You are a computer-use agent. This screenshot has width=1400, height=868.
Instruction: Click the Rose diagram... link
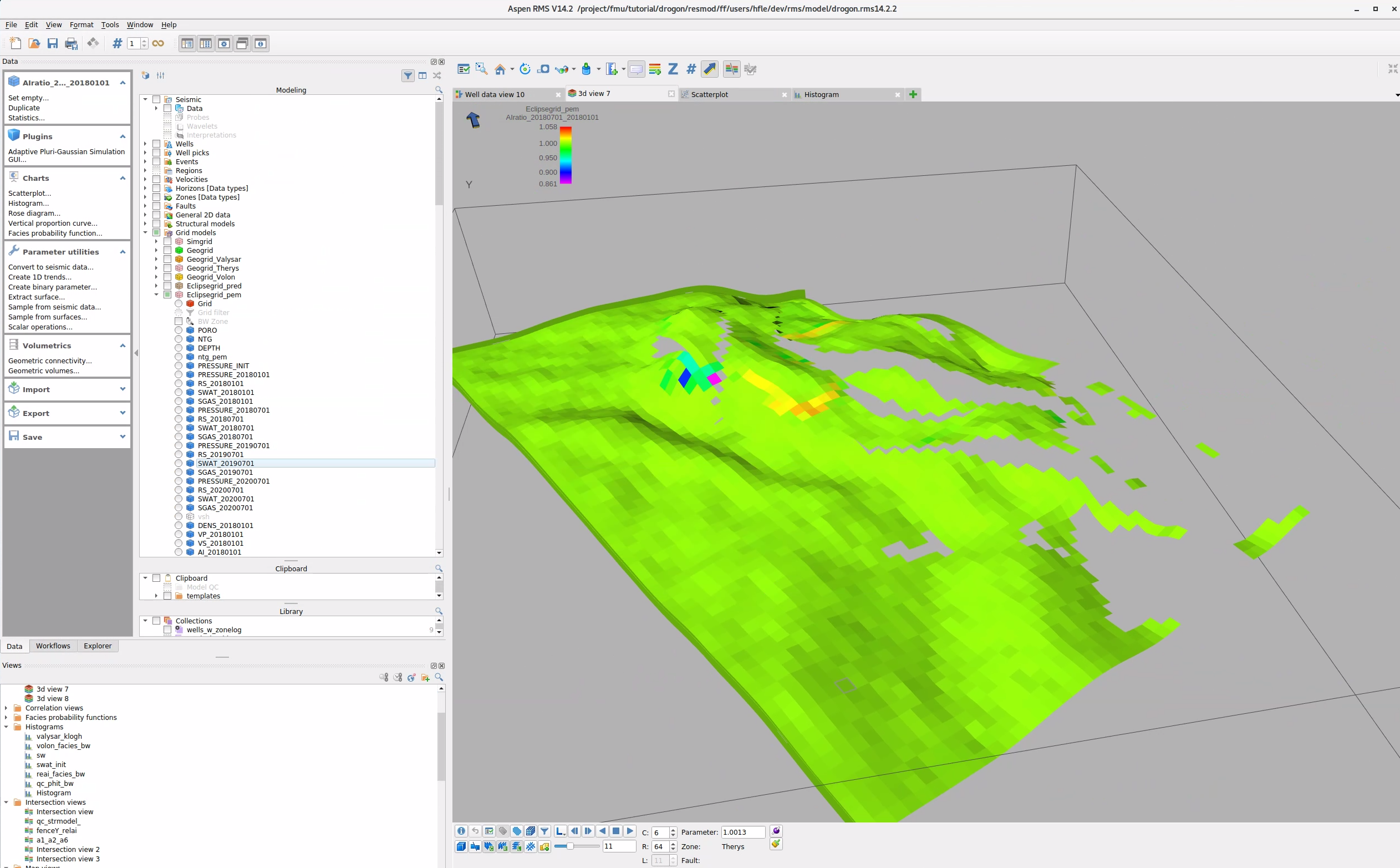34,213
